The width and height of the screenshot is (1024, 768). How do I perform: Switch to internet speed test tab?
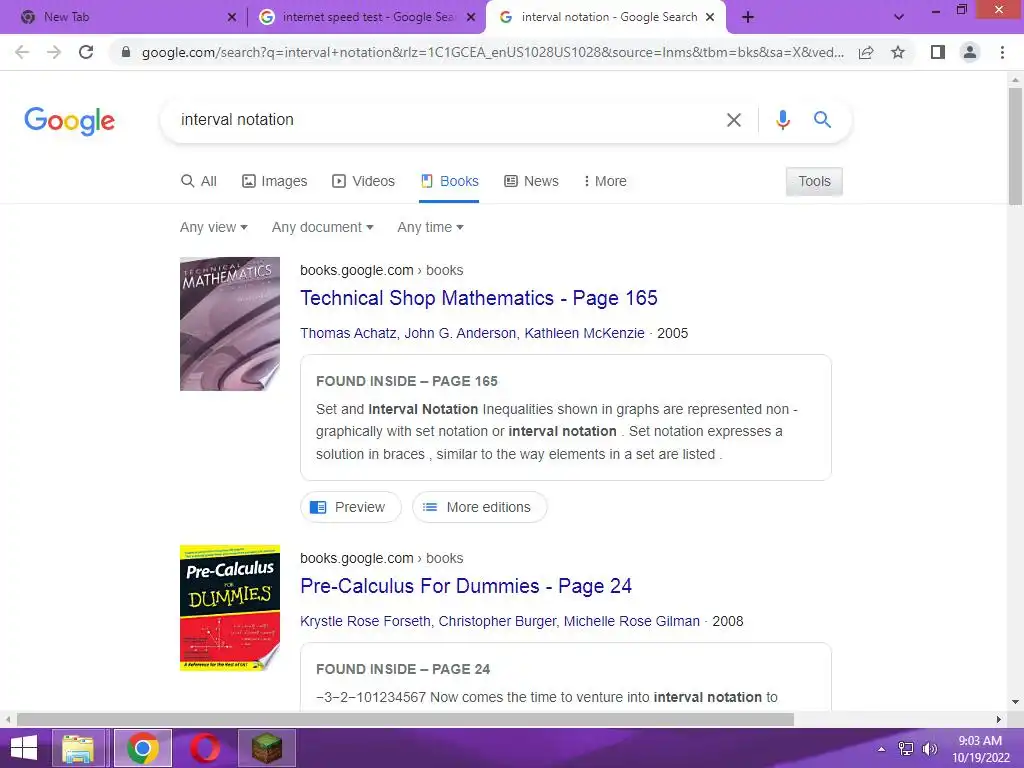(366, 17)
